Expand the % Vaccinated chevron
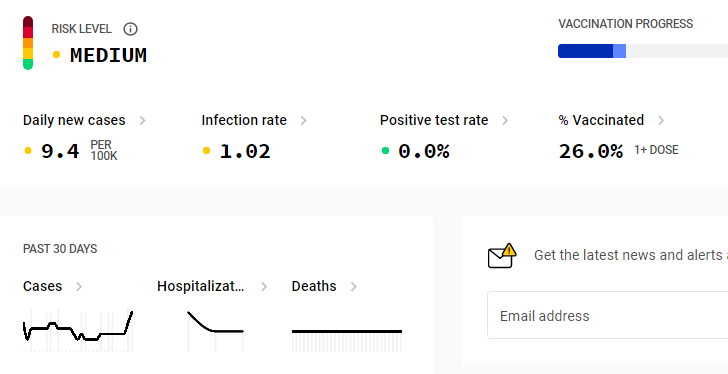728x374 pixels. pyautogui.click(x=661, y=121)
